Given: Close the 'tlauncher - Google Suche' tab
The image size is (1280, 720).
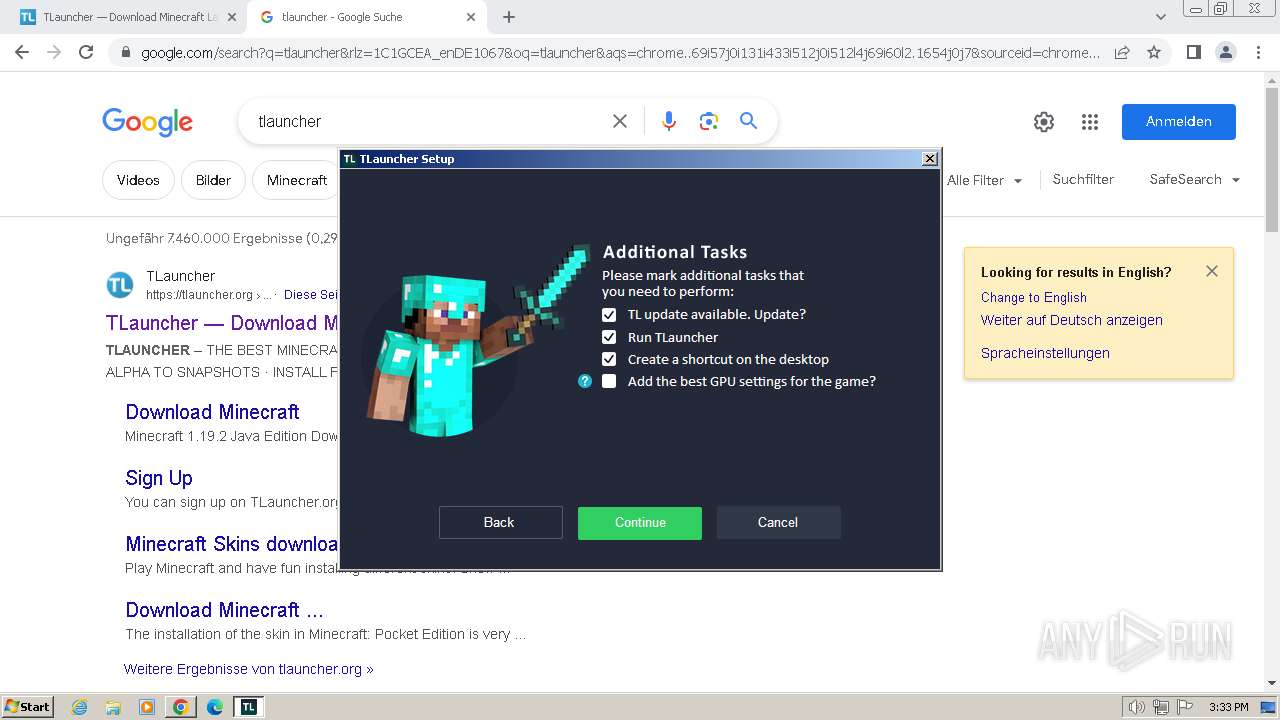Looking at the screenshot, I should point(471,17).
